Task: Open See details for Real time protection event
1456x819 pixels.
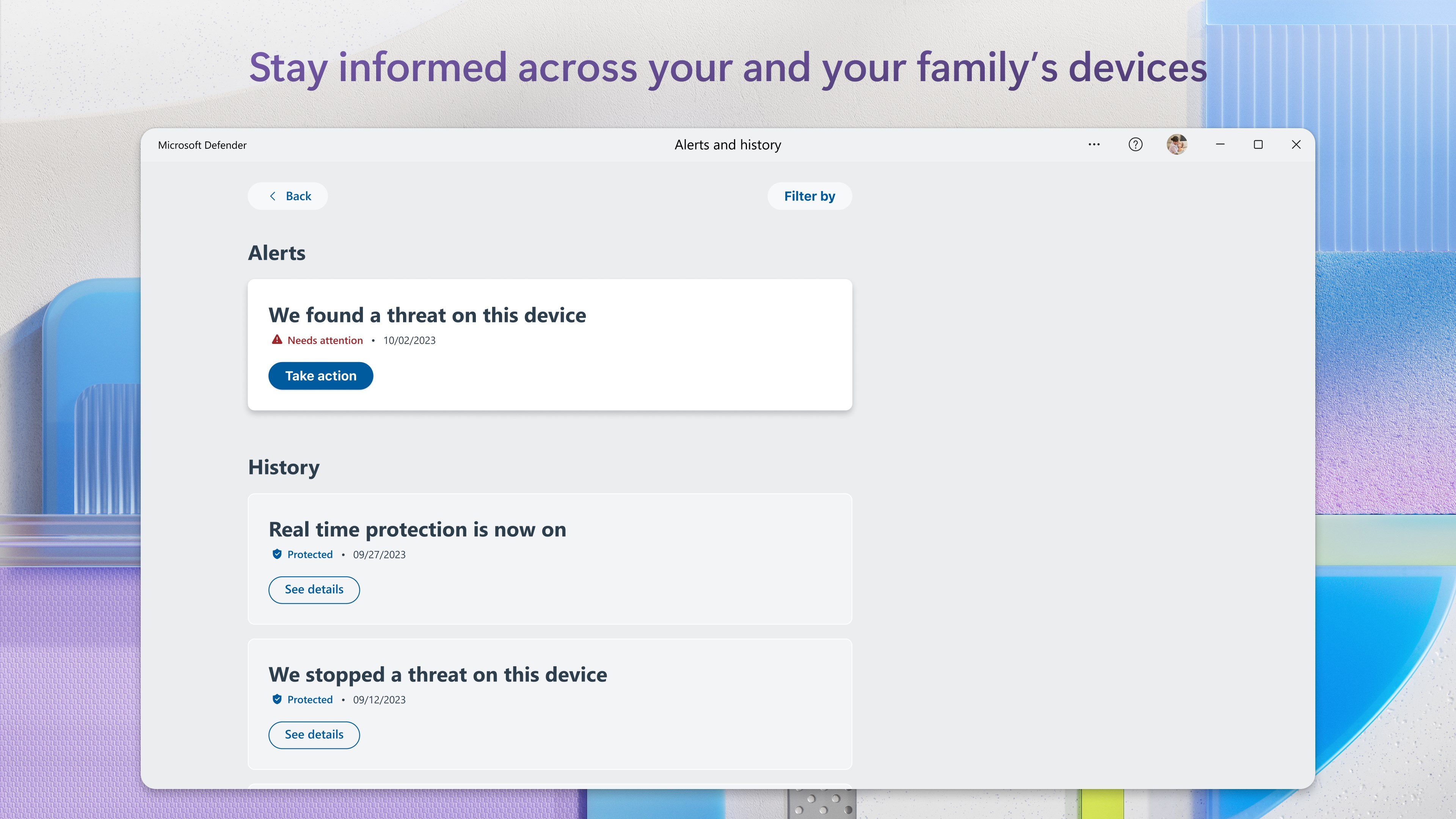Action: 314,589
